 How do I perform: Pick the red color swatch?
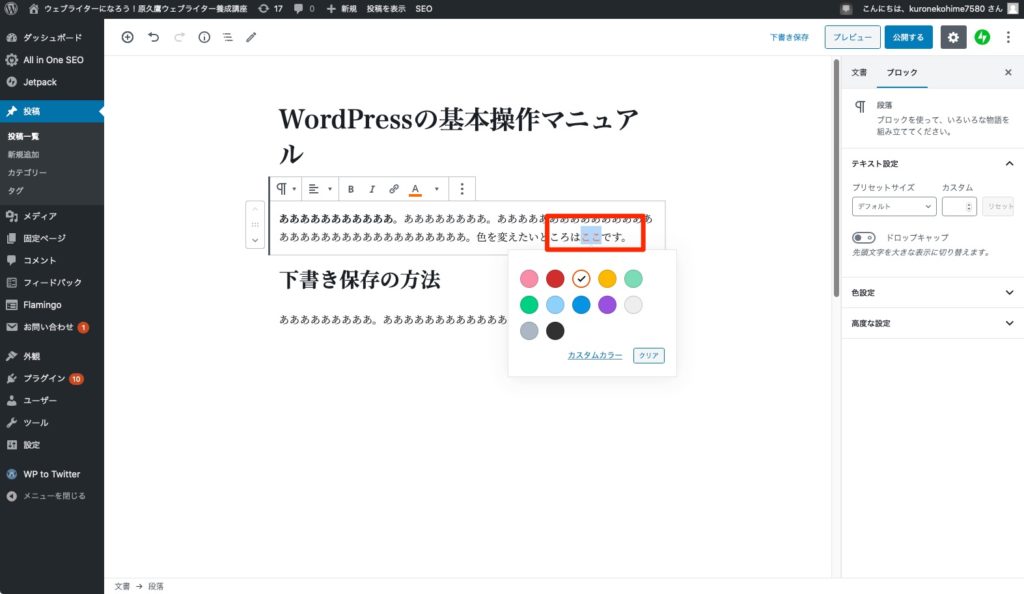[555, 279]
